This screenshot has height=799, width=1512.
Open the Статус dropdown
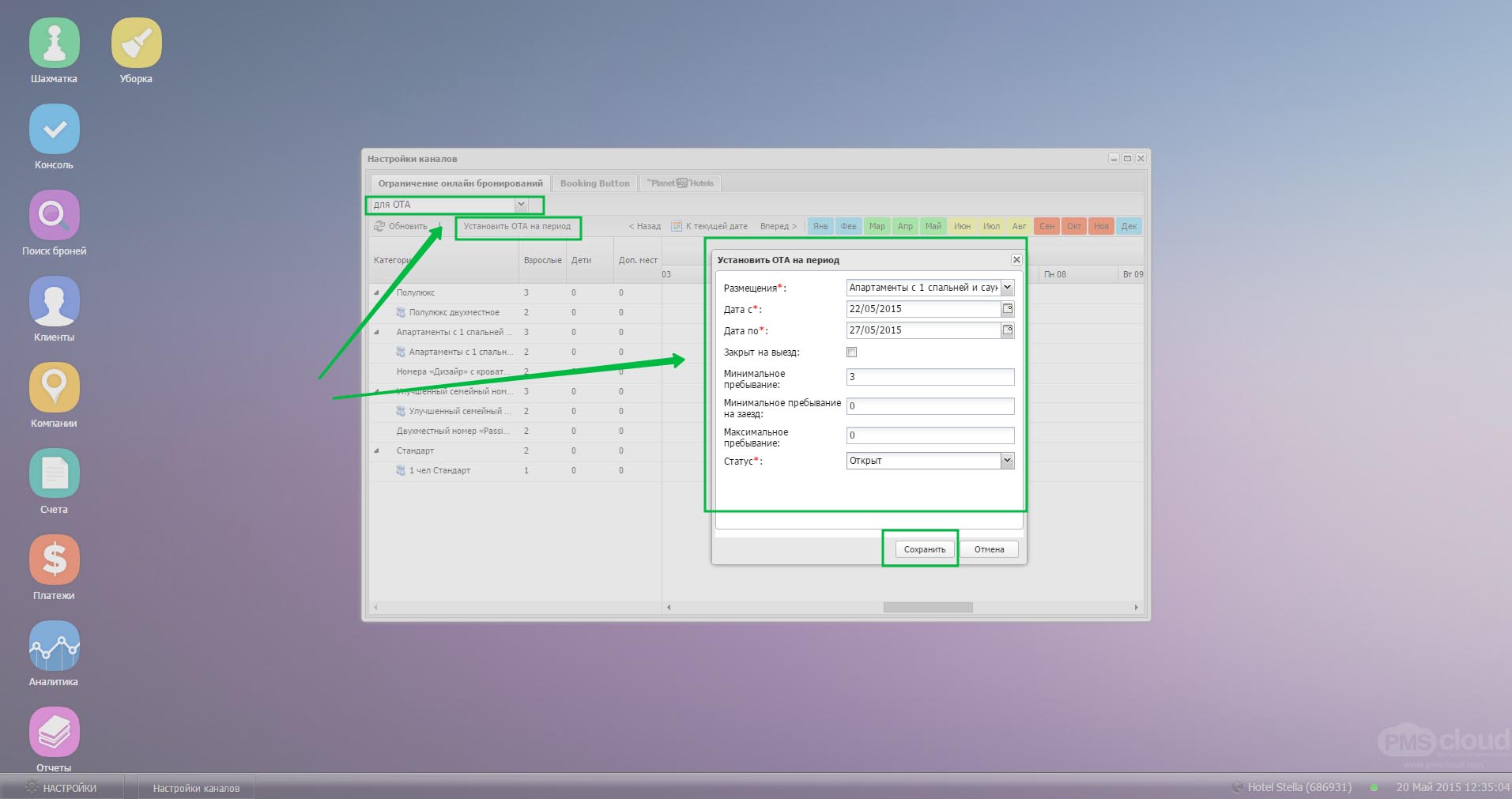[1008, 461]
